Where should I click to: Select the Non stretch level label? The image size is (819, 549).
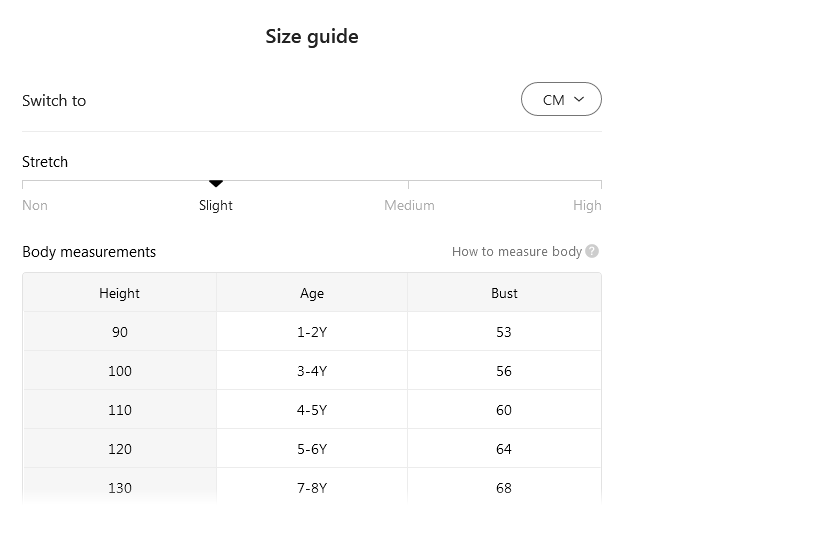(x=35, y=205)
